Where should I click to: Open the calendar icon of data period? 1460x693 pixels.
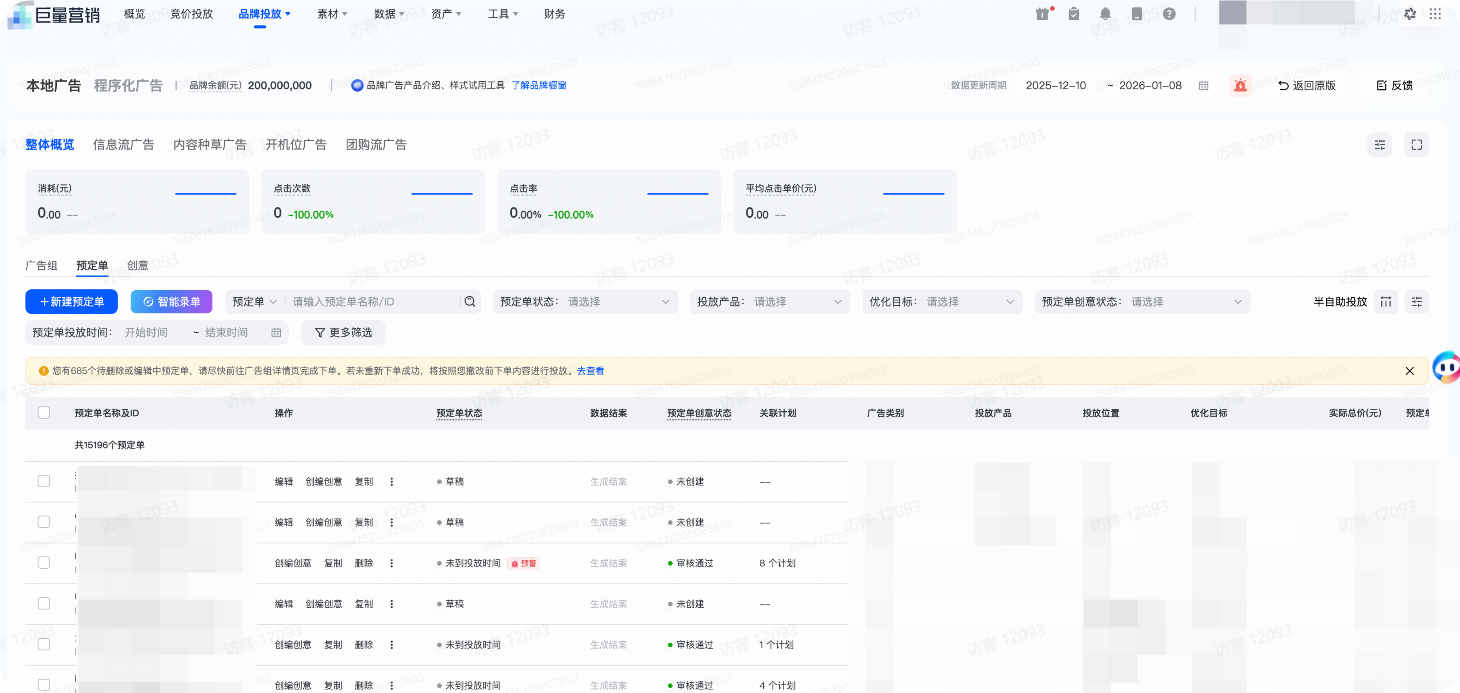click(1203, 86)
